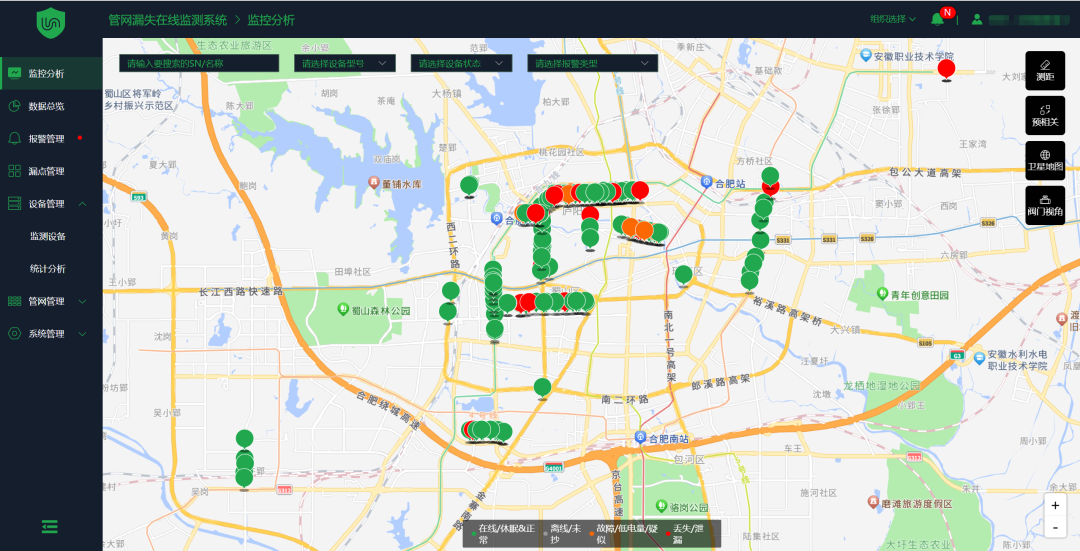1080x551 pixels.
Task: Open the 请选择设备型号 device model dropdown
Action: coord(345,63)
